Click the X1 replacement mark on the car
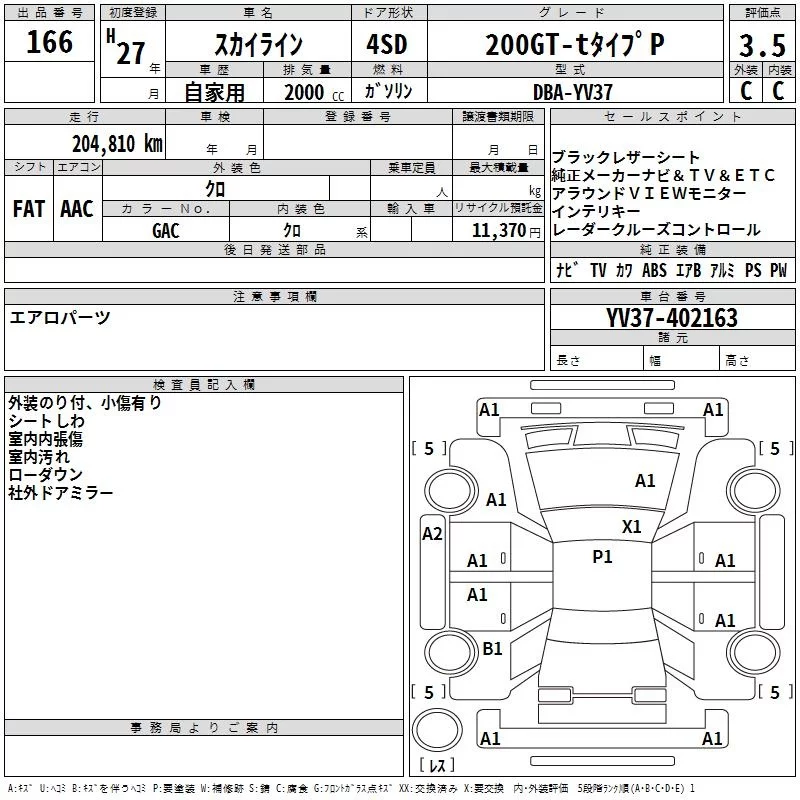 pos(632,526)
